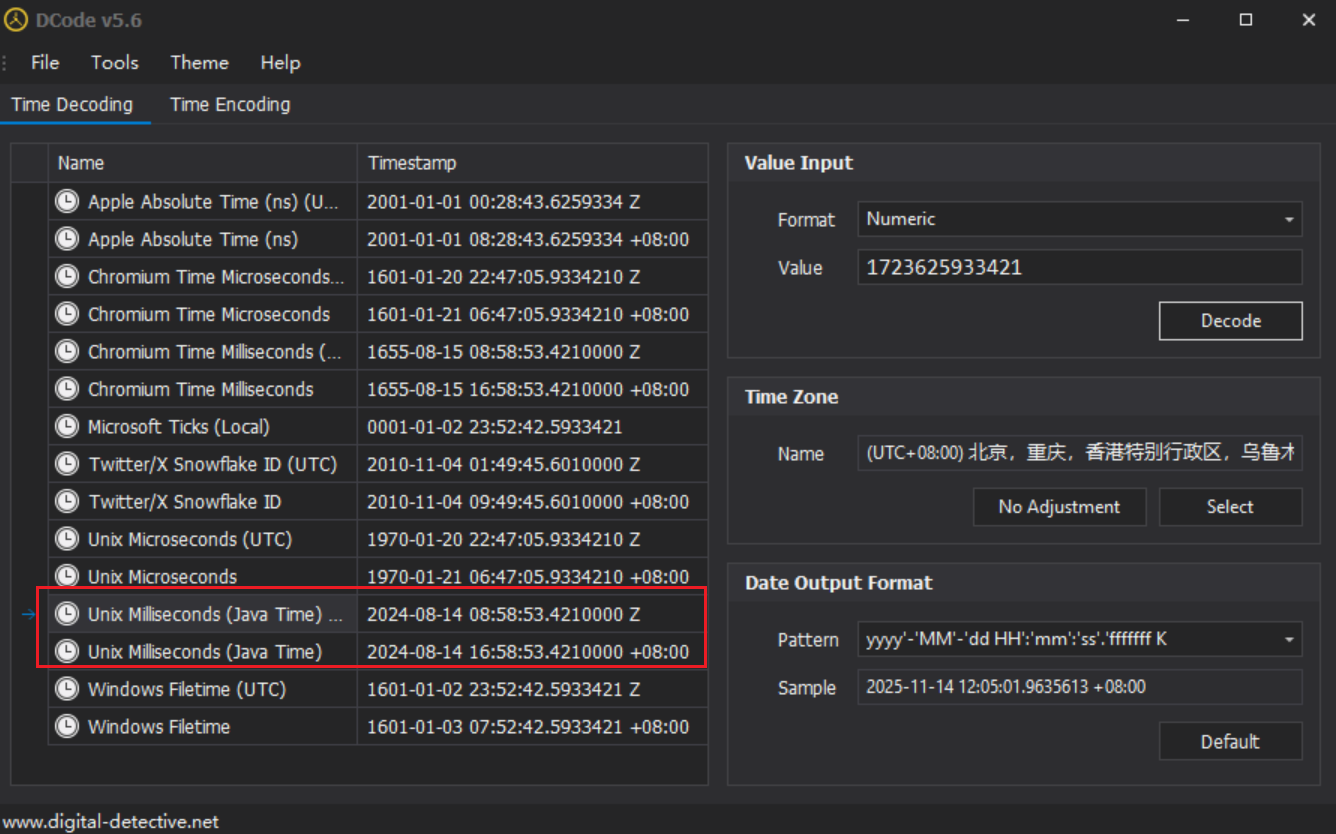
Task: Open the Theme menu
Action: coord(199,62)
